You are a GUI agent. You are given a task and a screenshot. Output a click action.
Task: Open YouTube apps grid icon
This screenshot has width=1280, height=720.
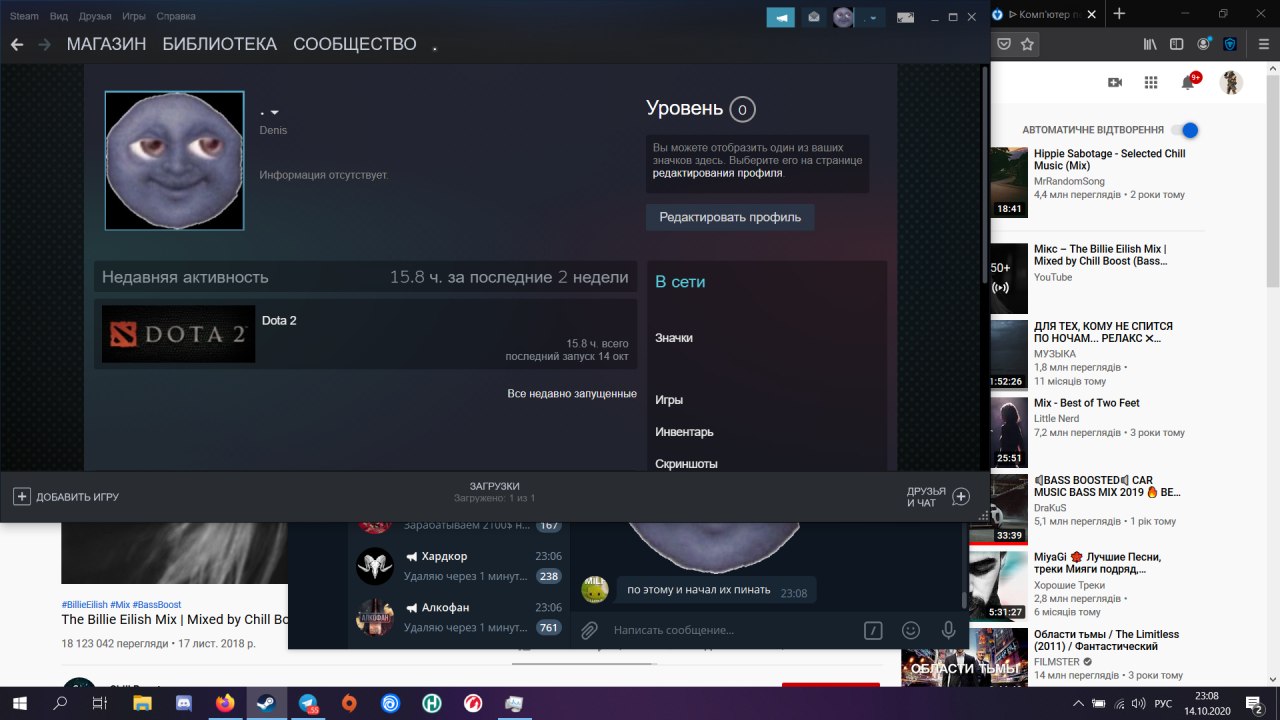(x=1151, y=82)
